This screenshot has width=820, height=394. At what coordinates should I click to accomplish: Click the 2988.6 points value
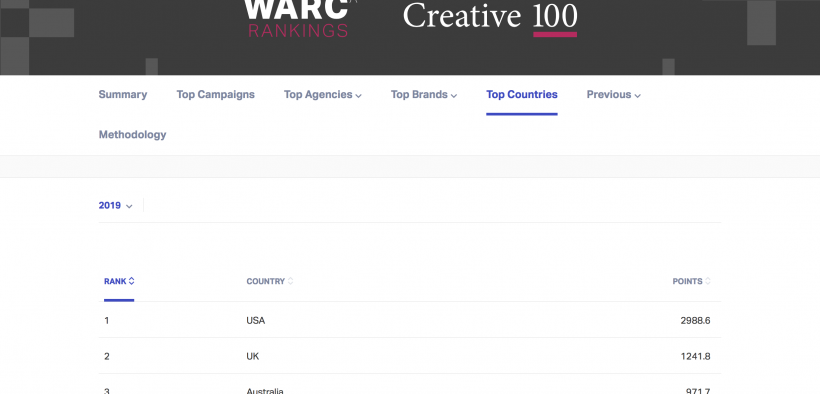point(695,320)
